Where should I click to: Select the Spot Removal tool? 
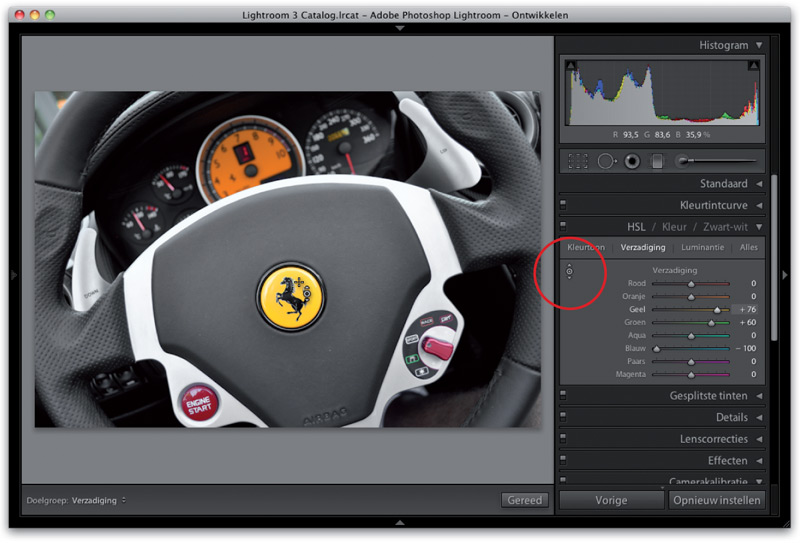606,161
